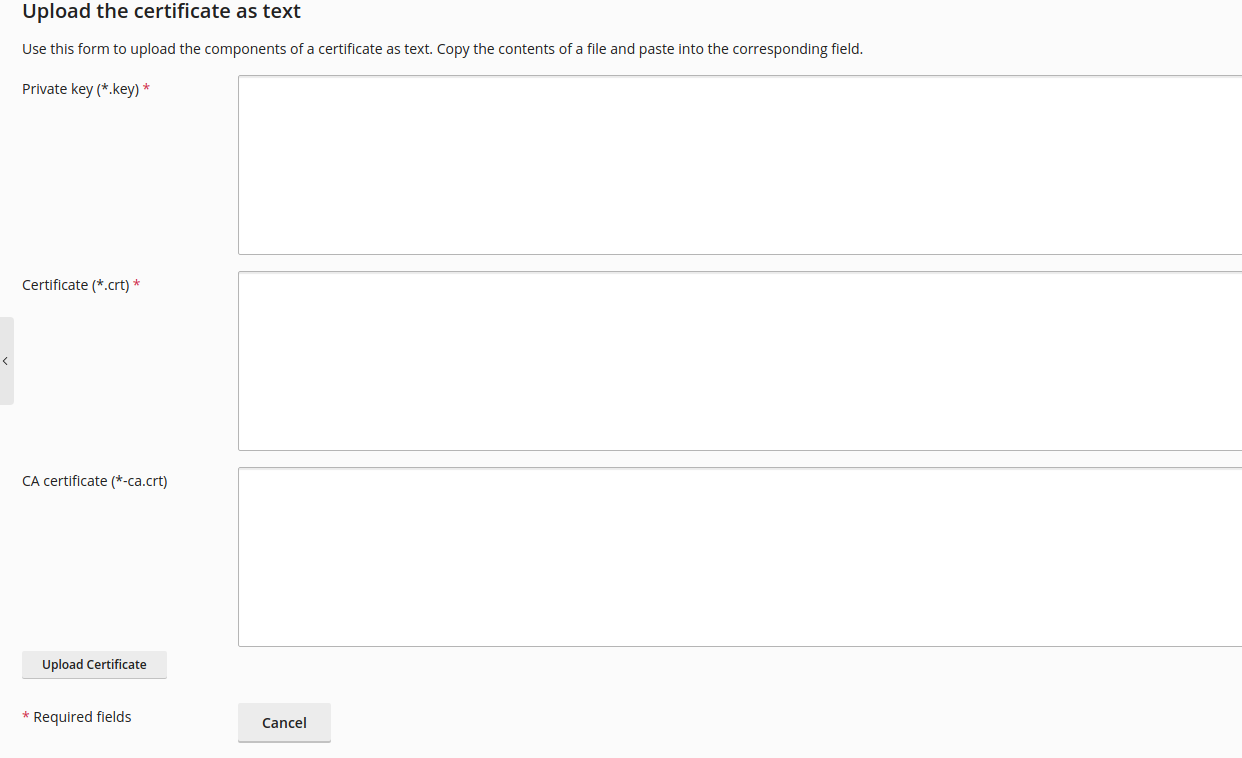Click the "Use this form to upload" sentence
Screen dimensions: 1242x758
coord(227,49)
